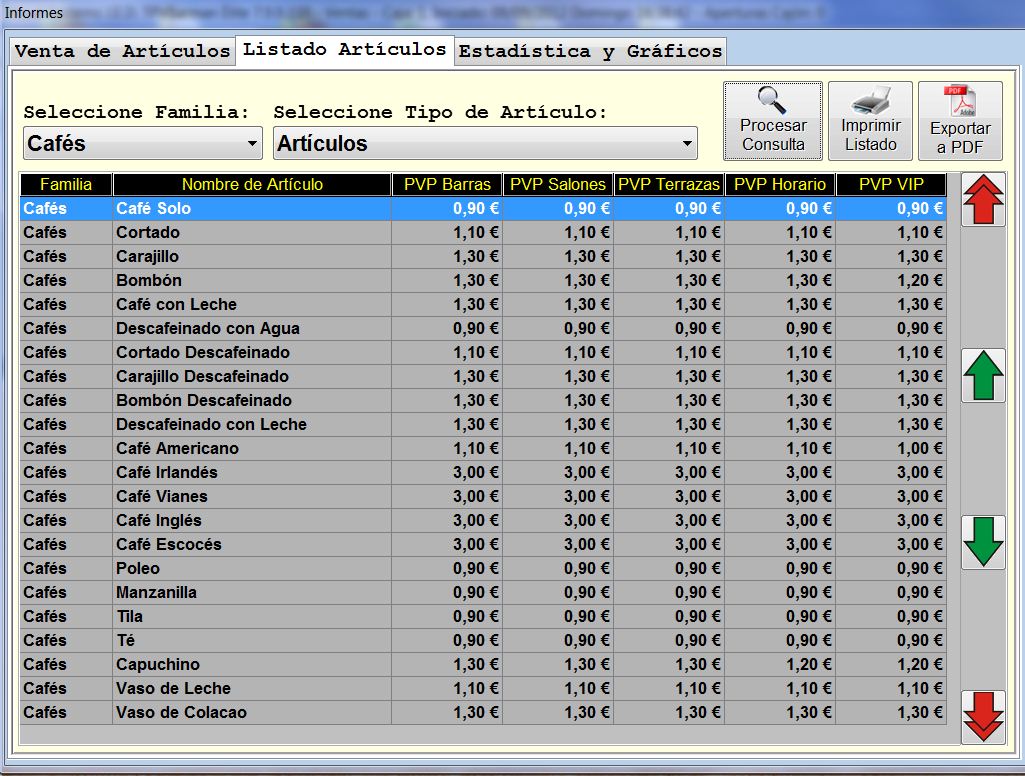Click the Familia column header
The width and height of the screenshot is (1025, 776).
coord(66,184)
